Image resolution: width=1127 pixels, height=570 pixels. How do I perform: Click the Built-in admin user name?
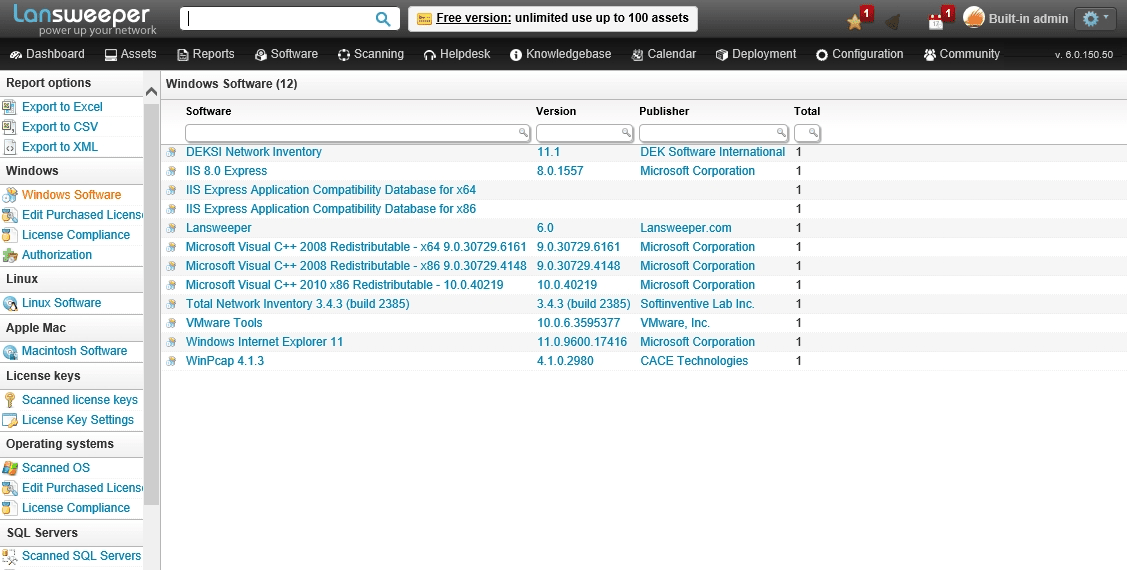click(x=1029, y=19)
